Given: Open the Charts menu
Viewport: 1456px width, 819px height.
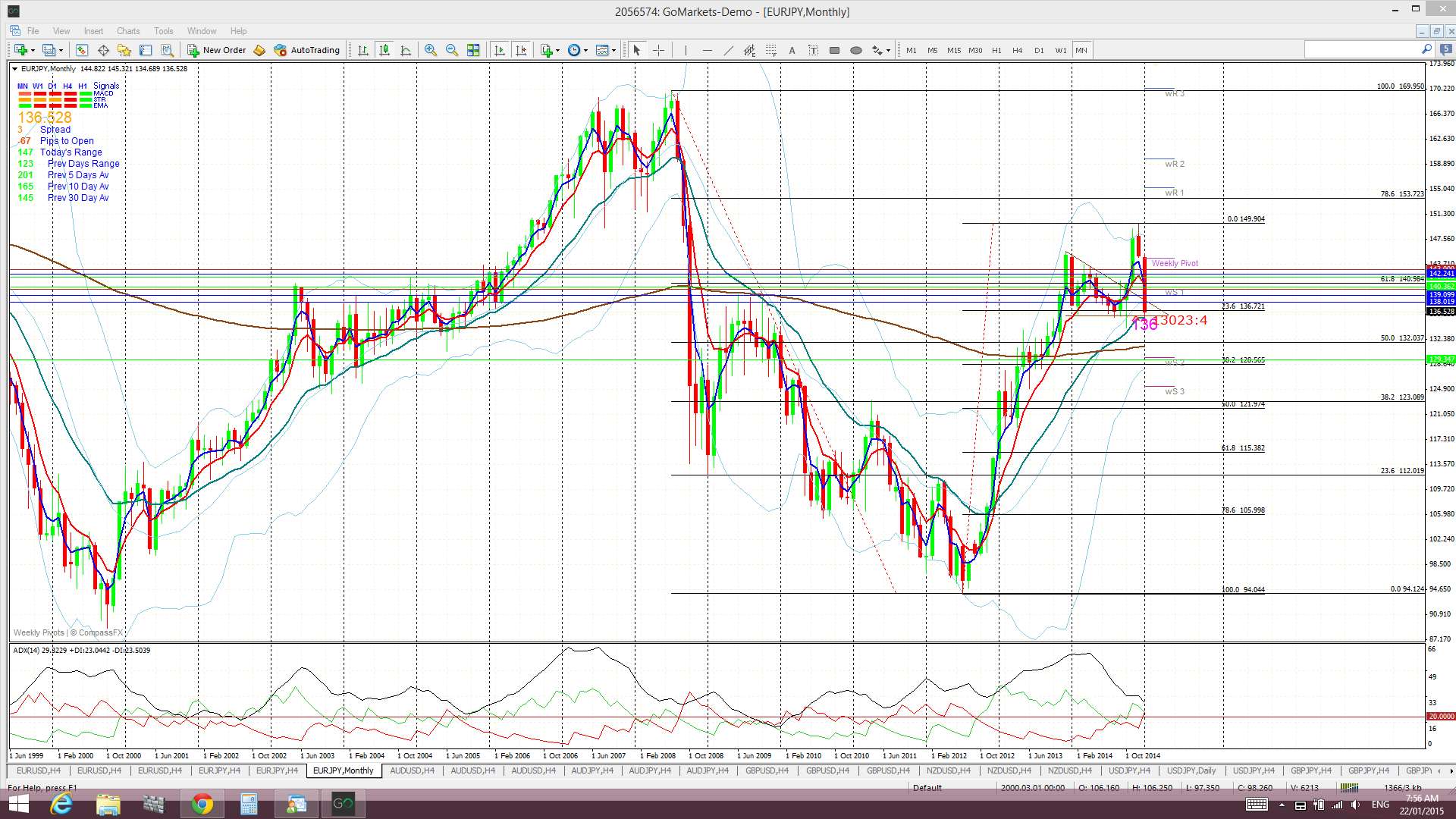Looking at the screenshot, I should coord(127,31).
